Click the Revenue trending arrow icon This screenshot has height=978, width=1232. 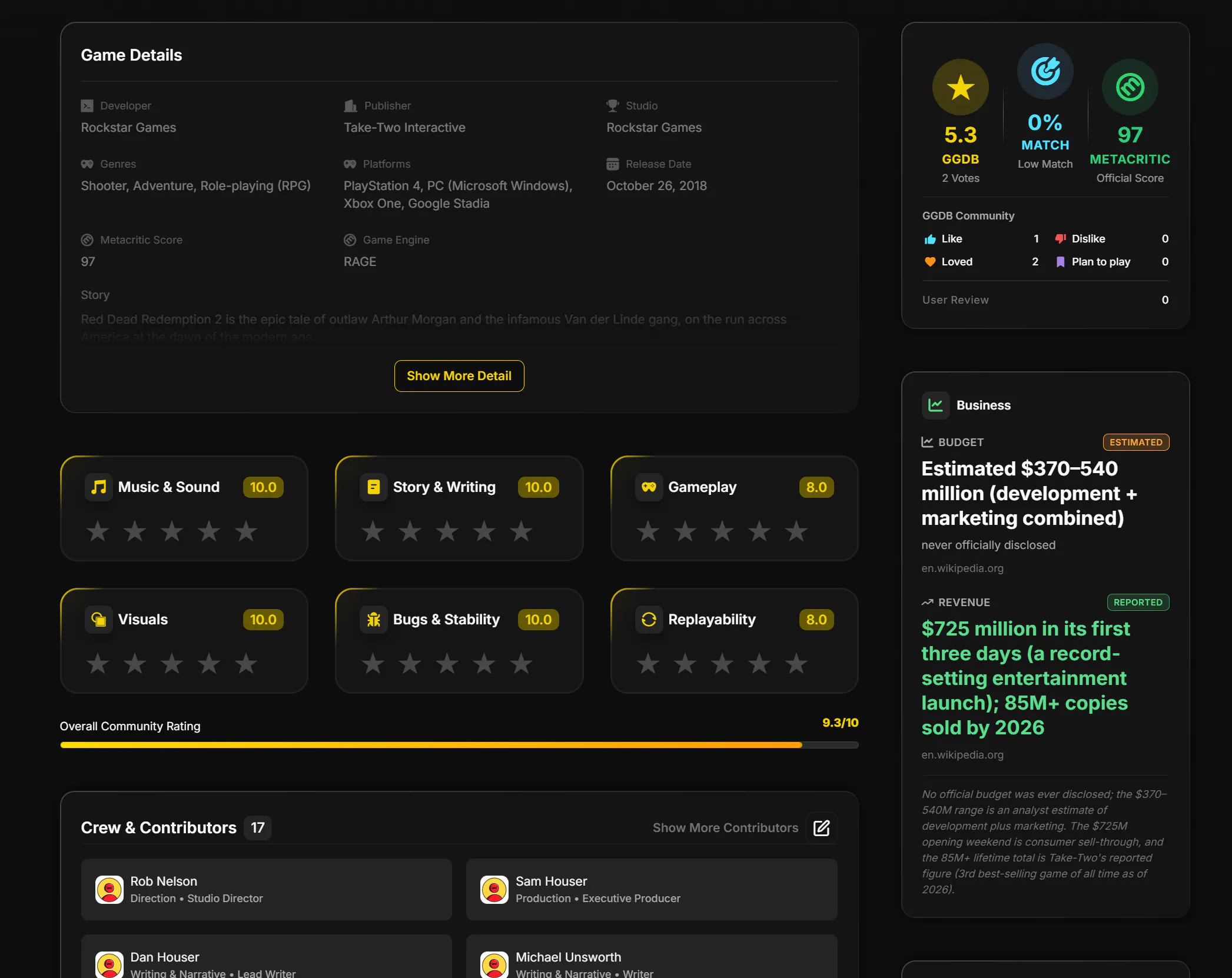[x=927, y=603]
